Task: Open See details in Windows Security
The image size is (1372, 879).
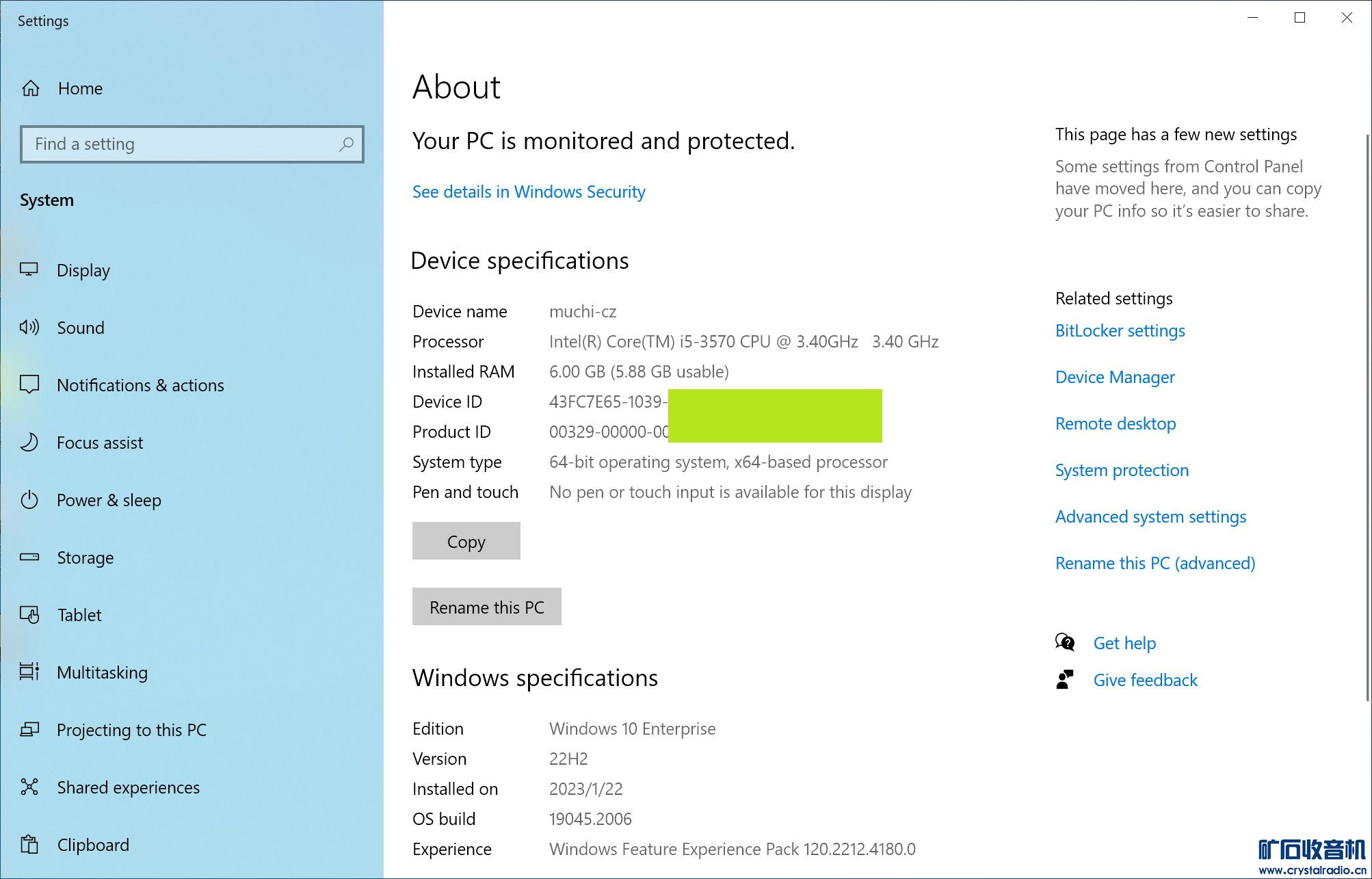Action: point(528,192)
